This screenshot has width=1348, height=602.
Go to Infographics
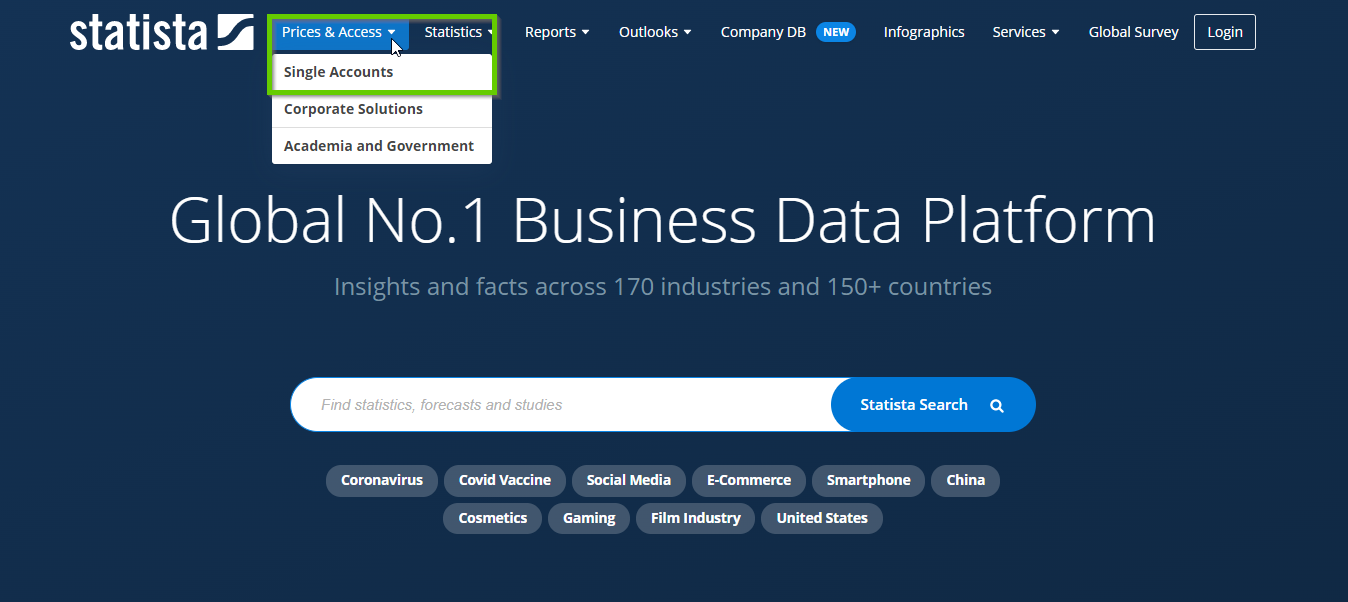pos(924,32)
